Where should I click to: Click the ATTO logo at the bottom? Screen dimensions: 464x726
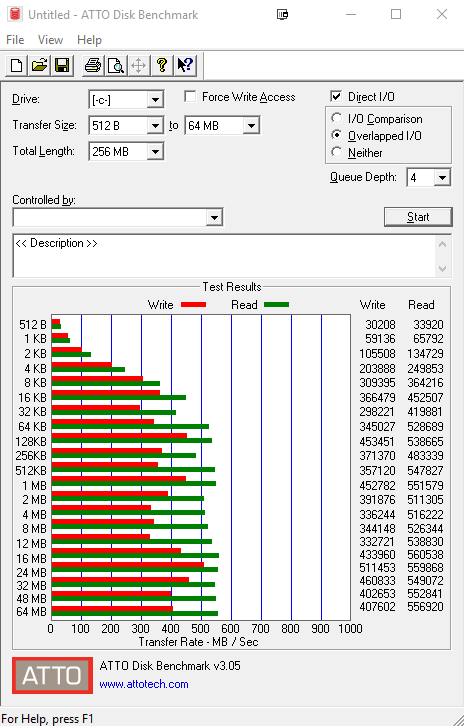click(52, 675)
